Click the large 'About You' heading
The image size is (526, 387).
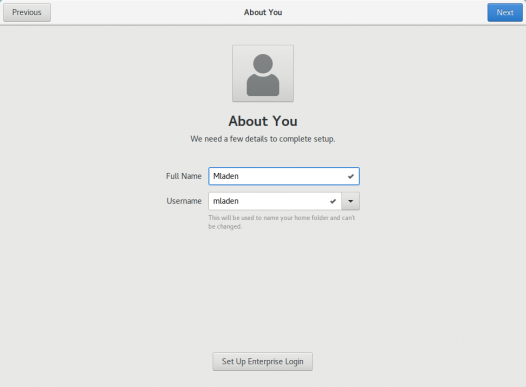263,121
